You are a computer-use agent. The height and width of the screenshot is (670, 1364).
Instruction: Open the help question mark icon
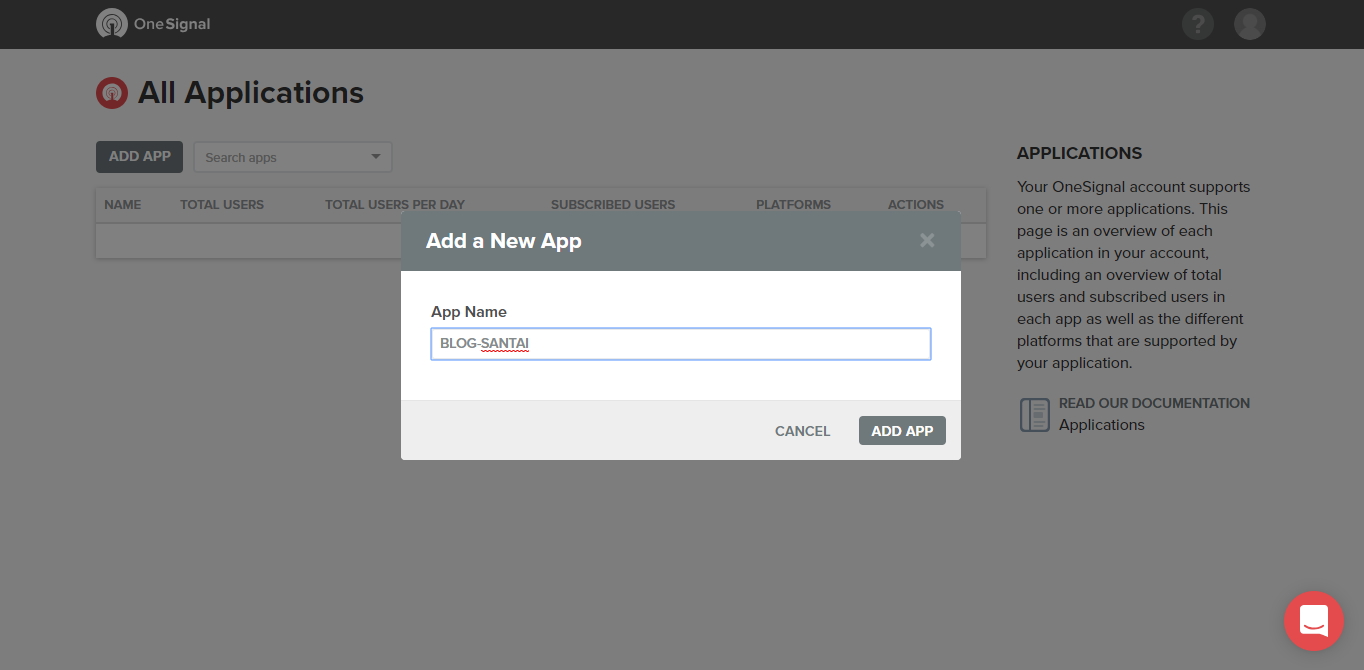1198,23
